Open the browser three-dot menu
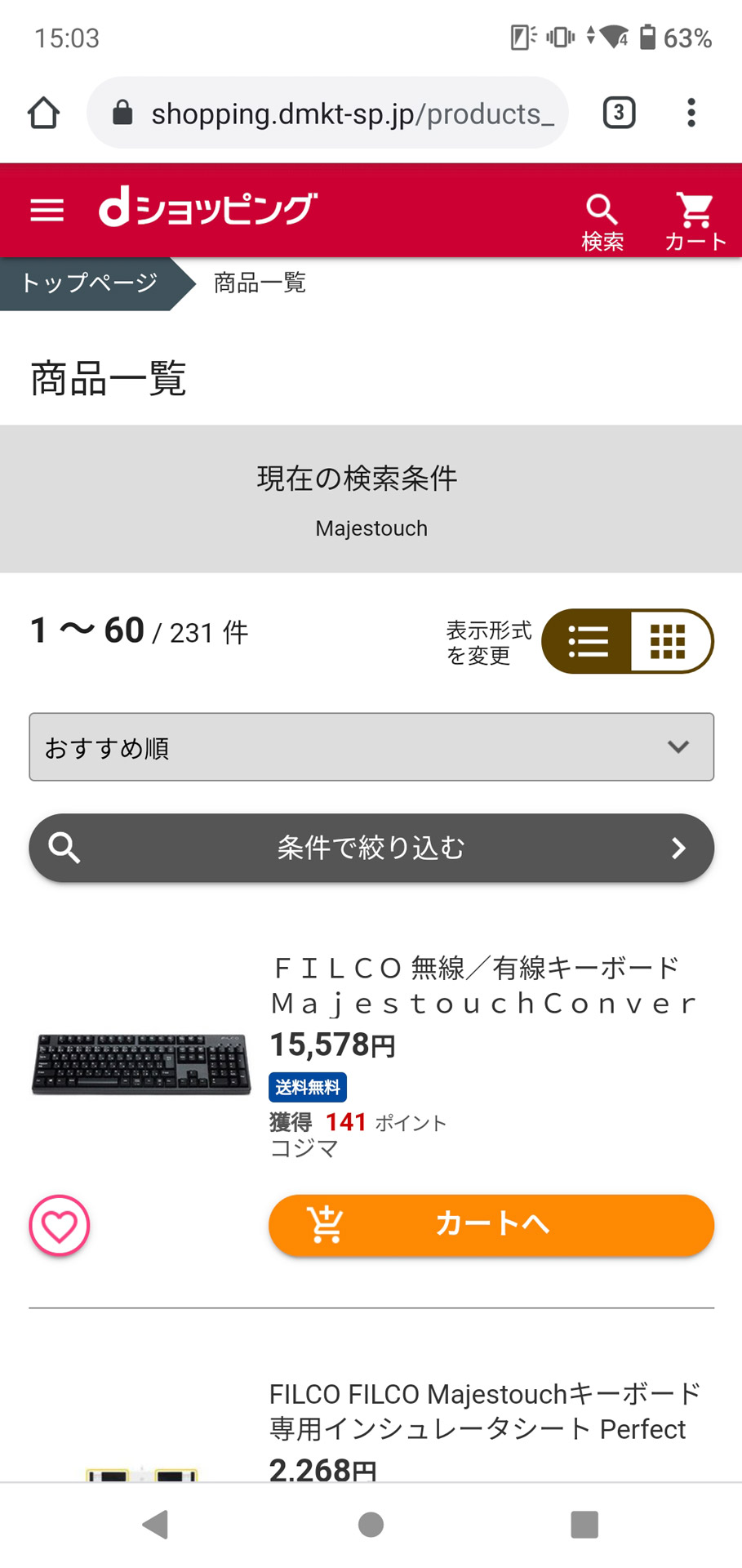This screenshot has width=742, height=1568. coord(691,113)
